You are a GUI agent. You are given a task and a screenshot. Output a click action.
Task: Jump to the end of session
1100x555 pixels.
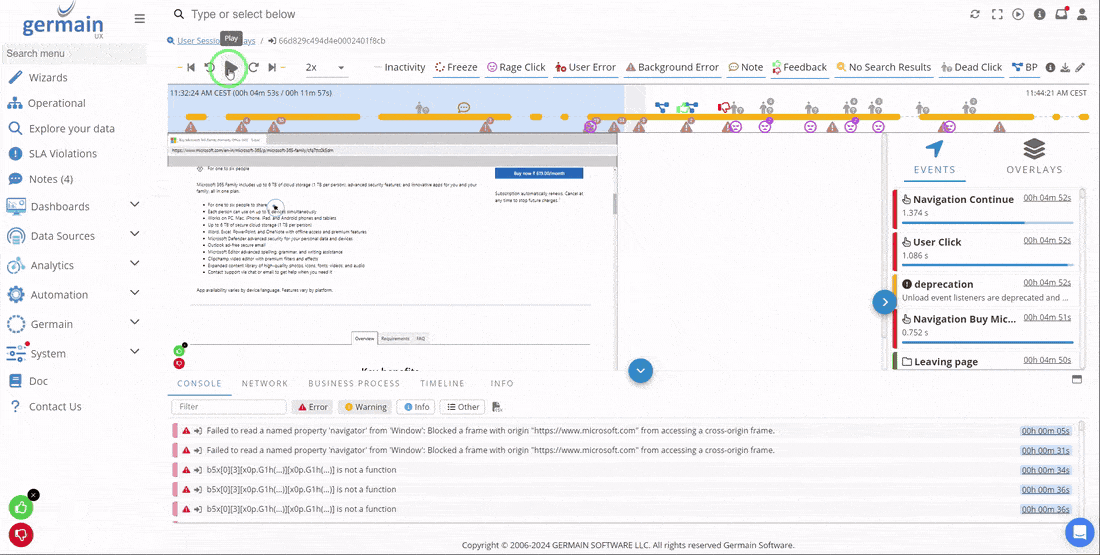(x=272, y=67)
